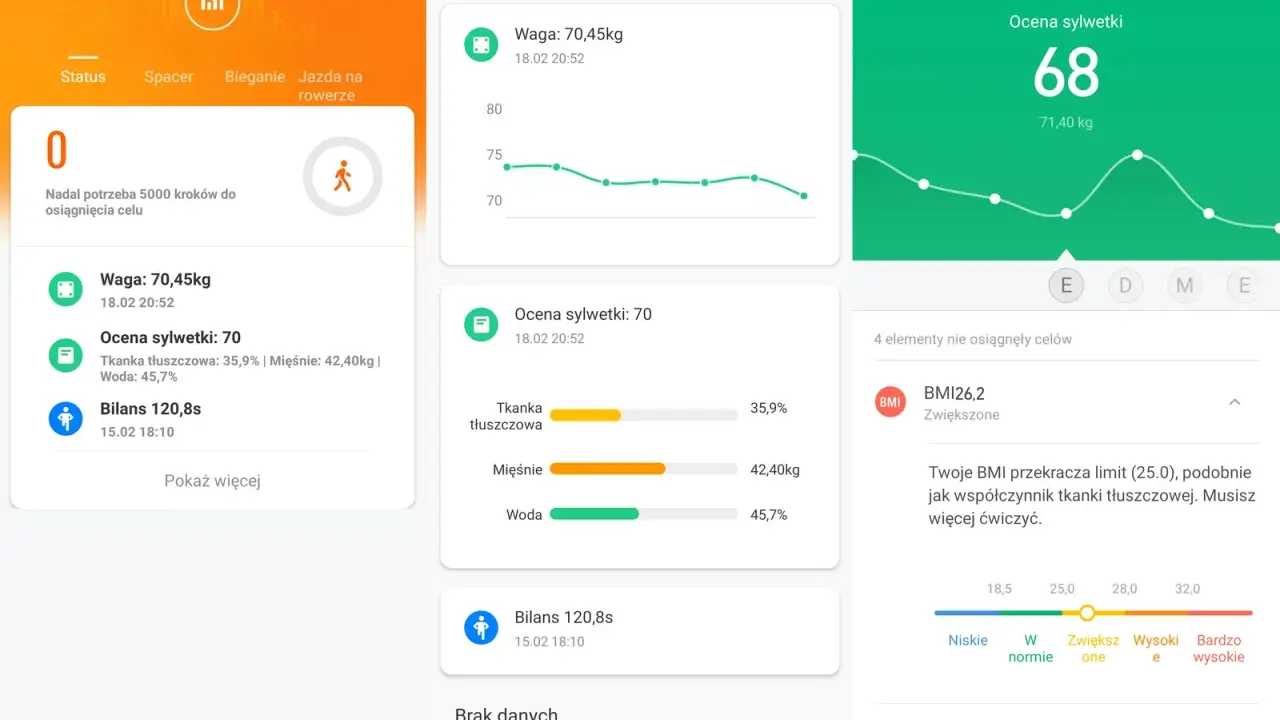Tap the green Waga scale icon in Status card

click(x=66, y=289)
